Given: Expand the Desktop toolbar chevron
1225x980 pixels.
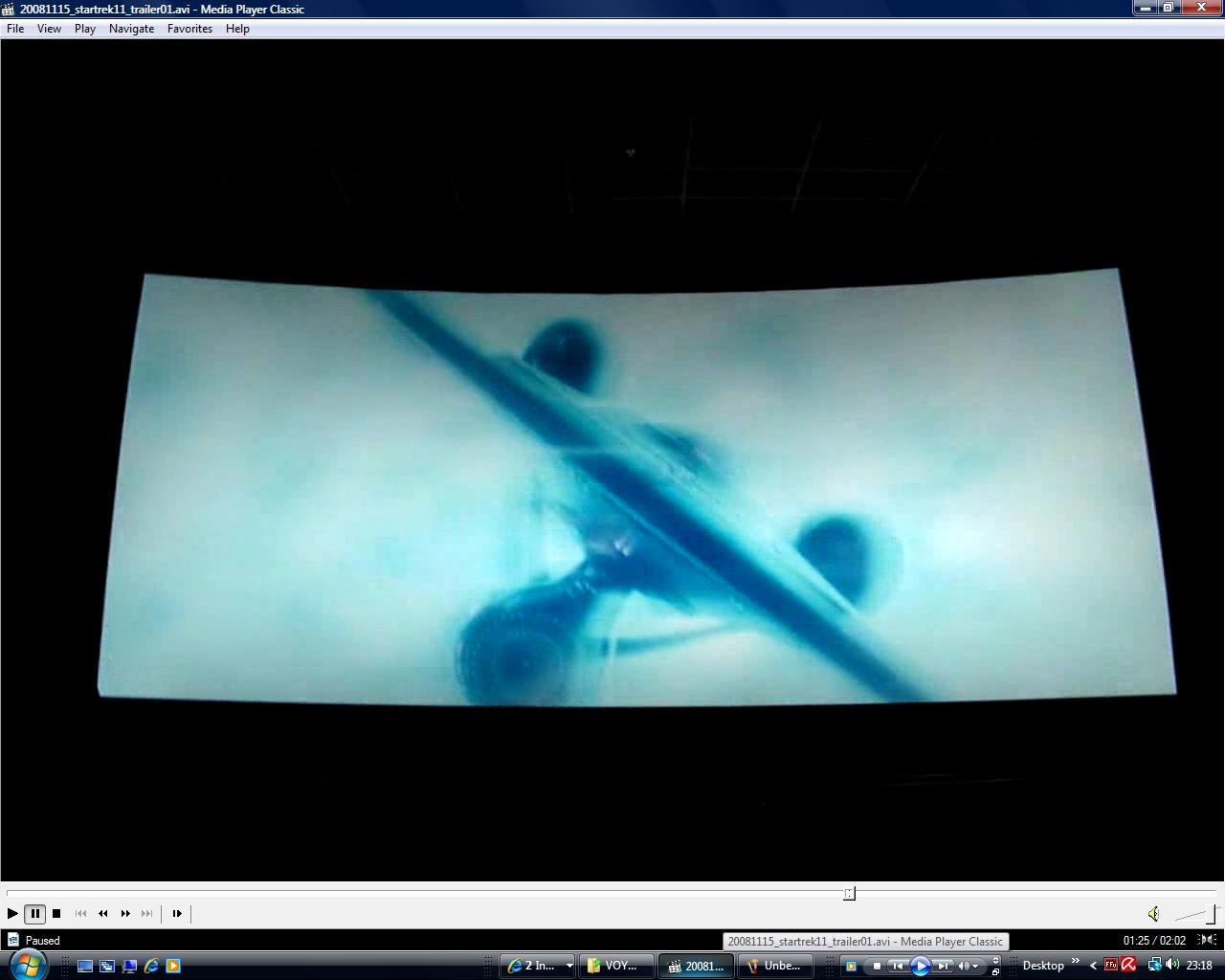Looking at the screenshot, I should (1076, 962).
